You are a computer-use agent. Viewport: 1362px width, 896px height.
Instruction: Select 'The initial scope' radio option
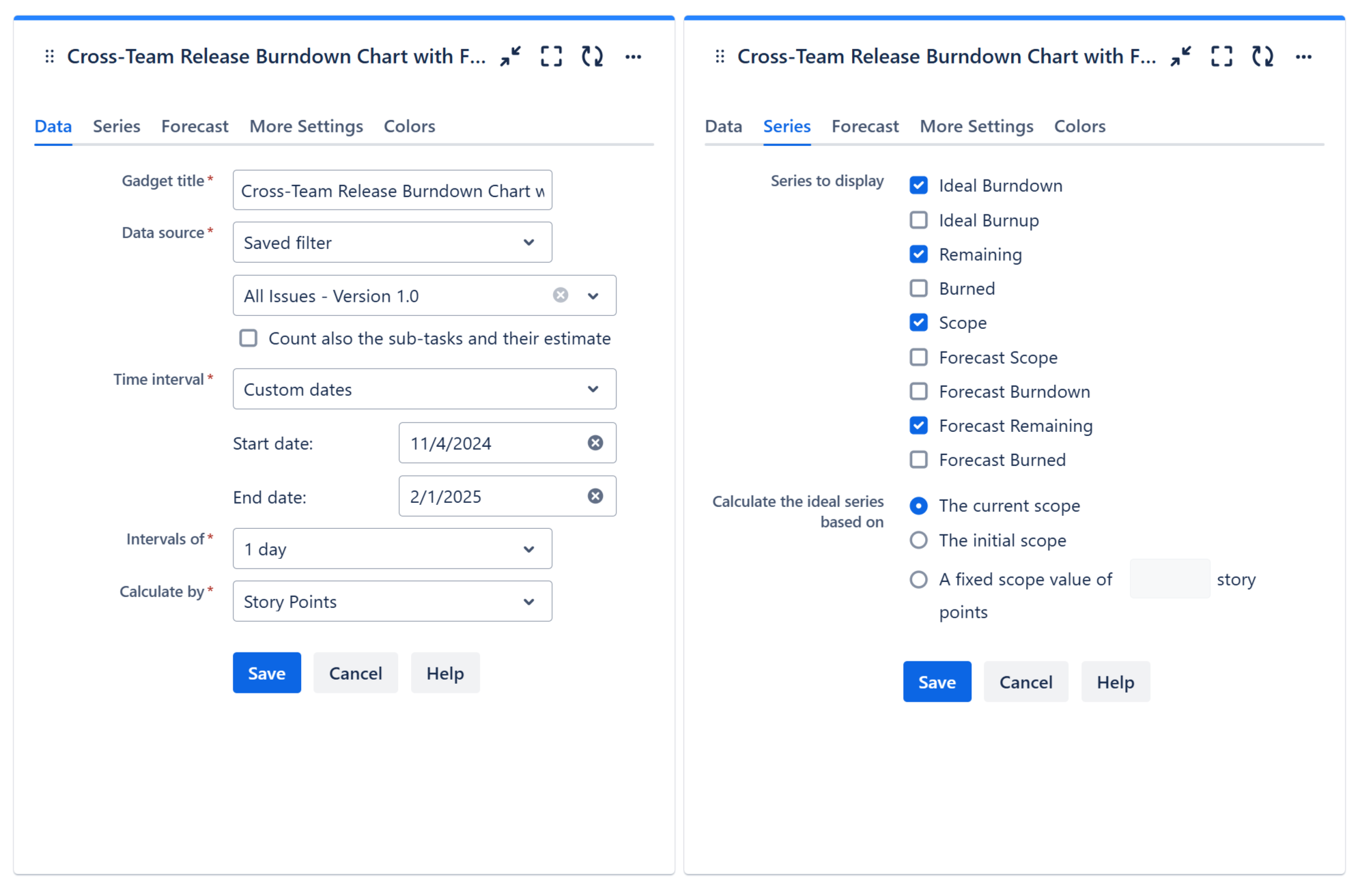(918, 540)
